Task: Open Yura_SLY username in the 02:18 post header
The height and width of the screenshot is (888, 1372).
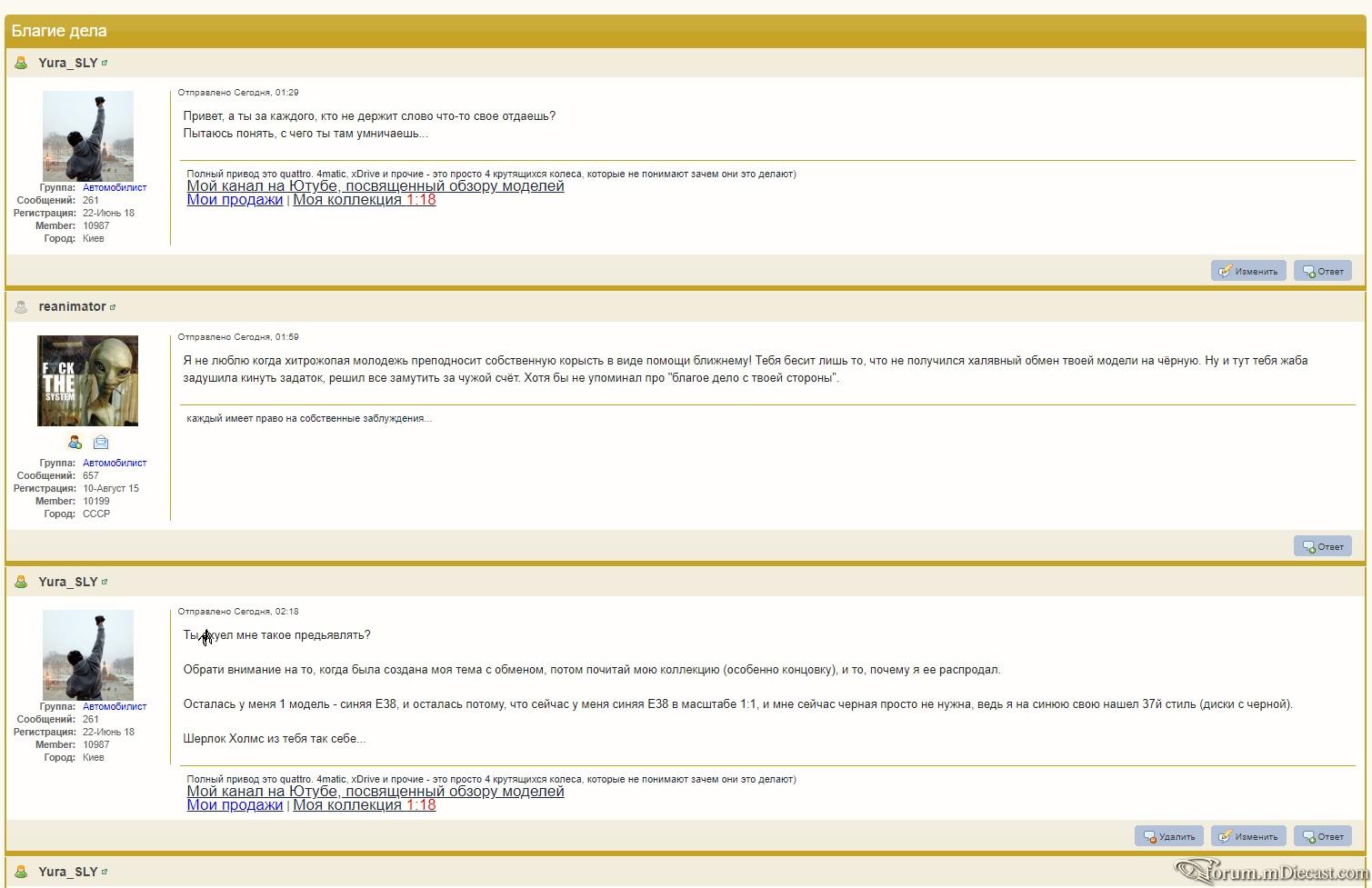Action: click(x=68, y=582)
